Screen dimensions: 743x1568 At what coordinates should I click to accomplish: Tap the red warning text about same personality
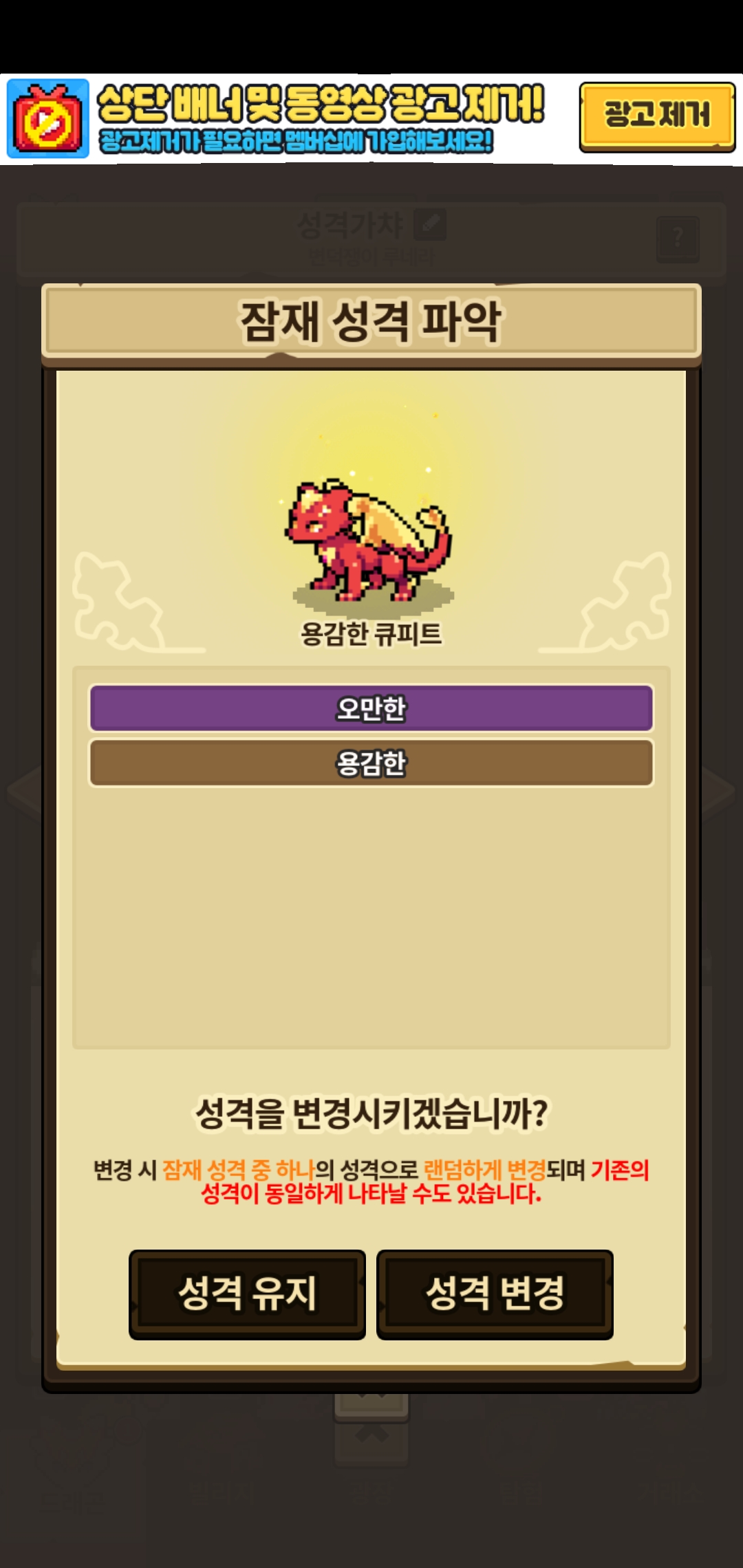point(371,1193)
